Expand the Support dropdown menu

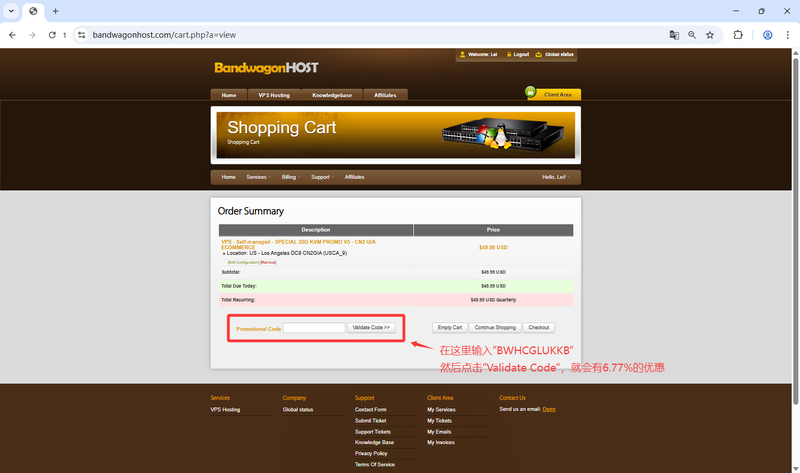321,177
